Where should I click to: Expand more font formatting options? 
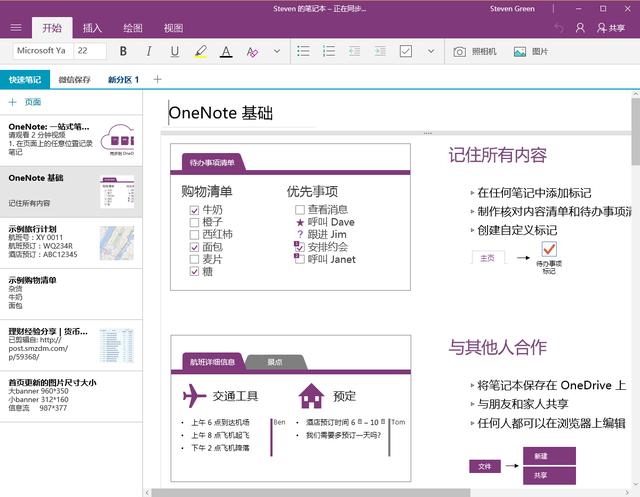pyautogui.click(x=277, y=51)
